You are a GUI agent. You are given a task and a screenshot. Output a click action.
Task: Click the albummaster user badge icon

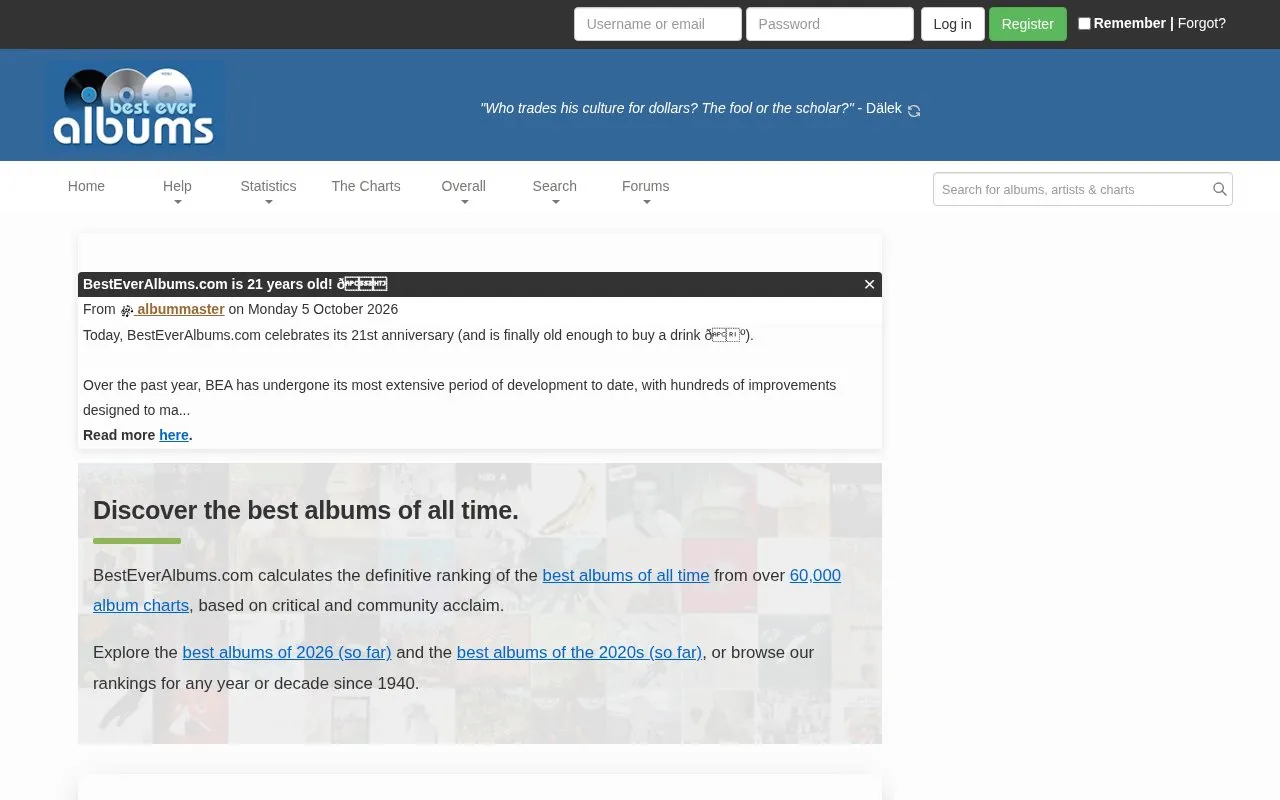click(x=127, y=310)
